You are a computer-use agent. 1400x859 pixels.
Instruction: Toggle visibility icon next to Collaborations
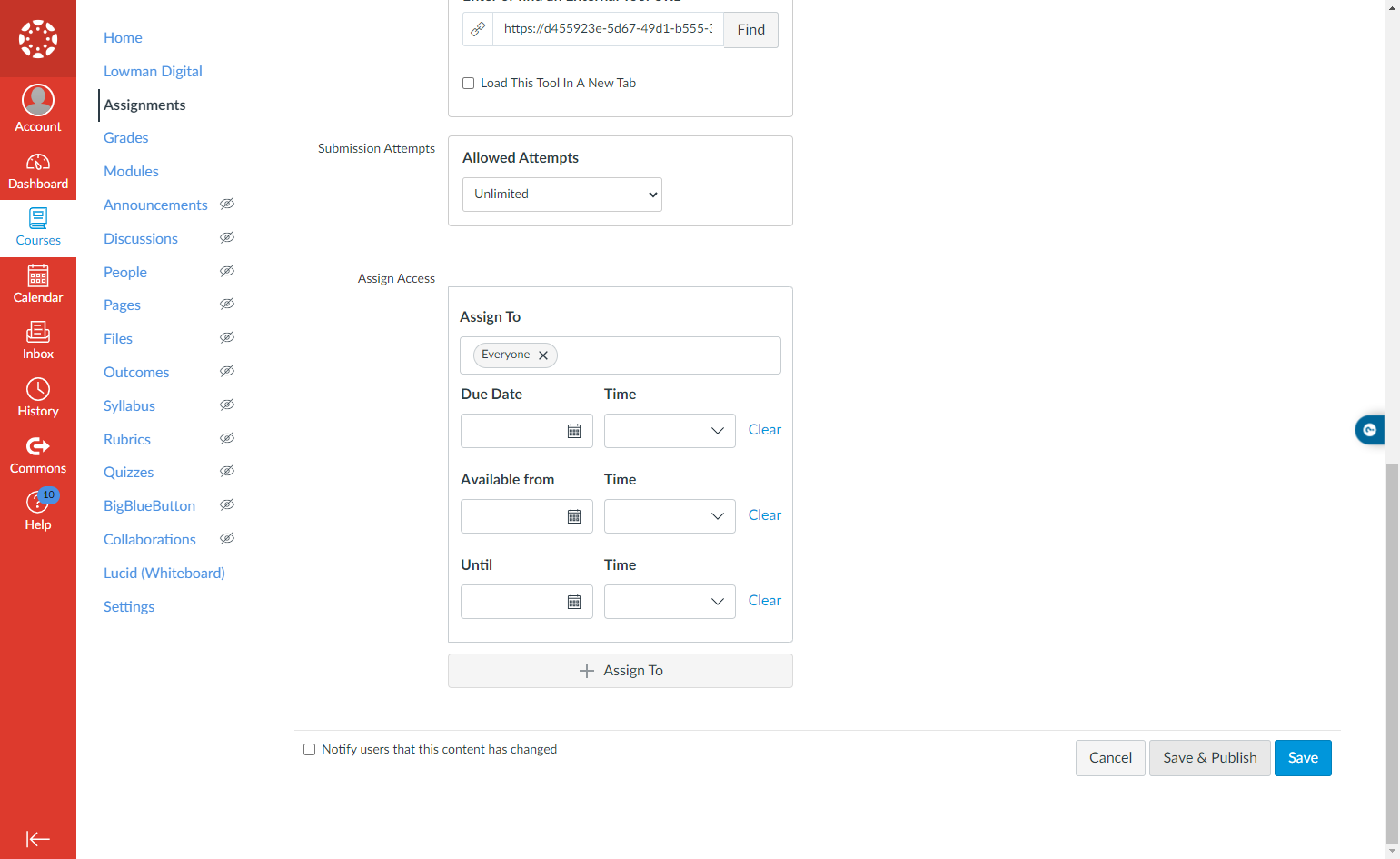tap(227, 538)
